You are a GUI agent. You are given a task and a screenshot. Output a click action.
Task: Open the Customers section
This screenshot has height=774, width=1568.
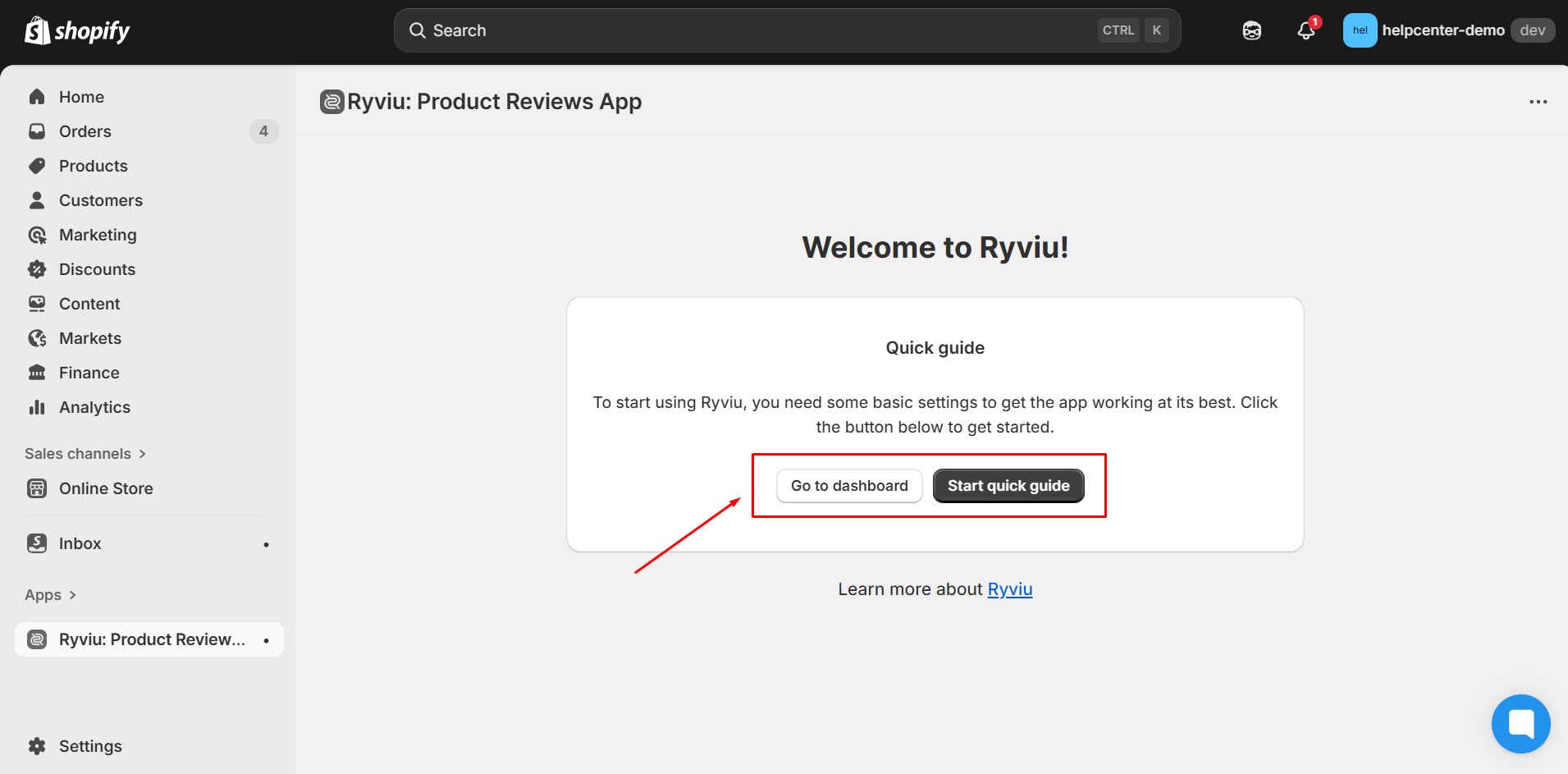[100, 199]
